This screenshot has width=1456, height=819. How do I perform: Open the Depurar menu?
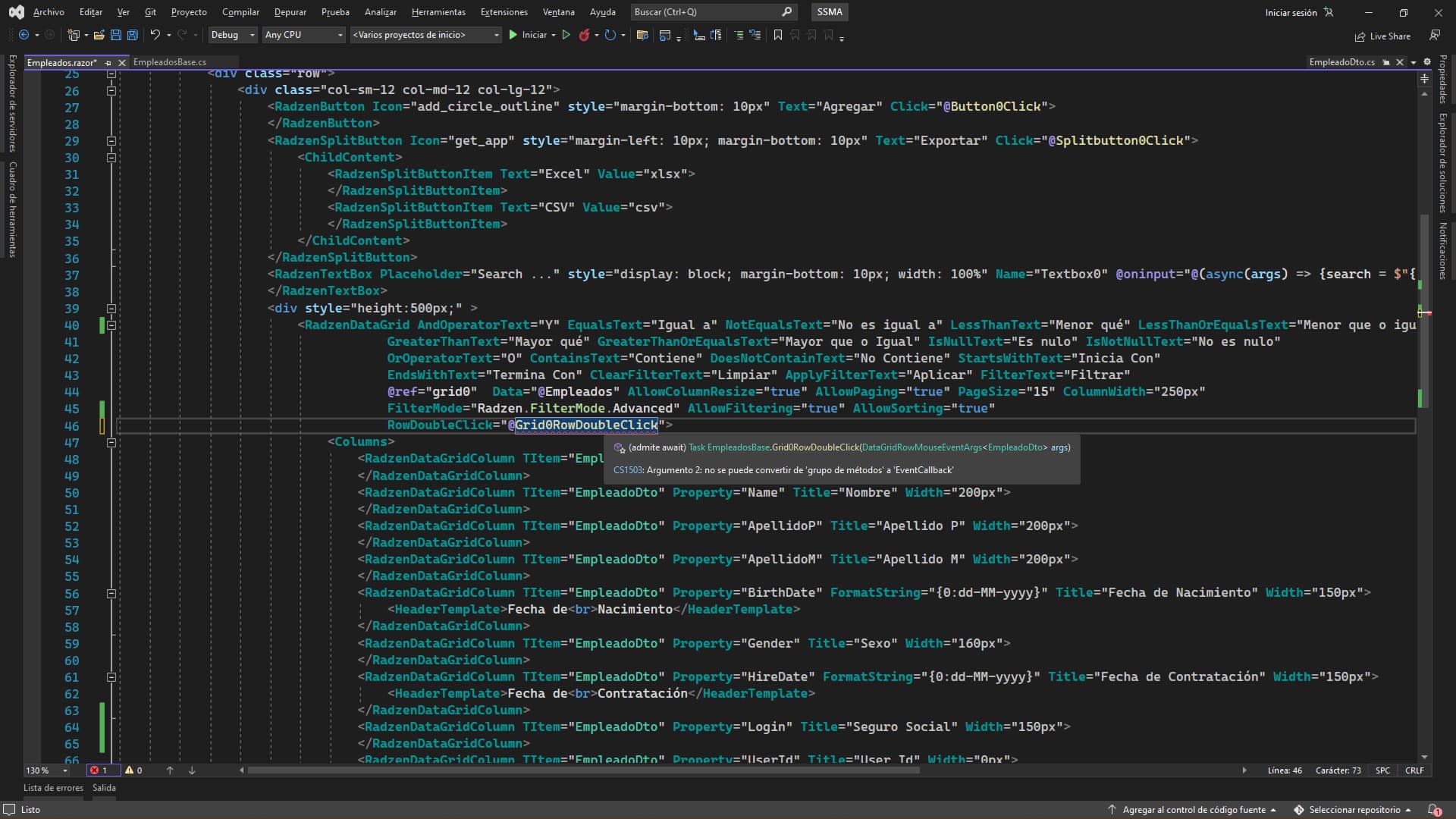tap(290, 12)
